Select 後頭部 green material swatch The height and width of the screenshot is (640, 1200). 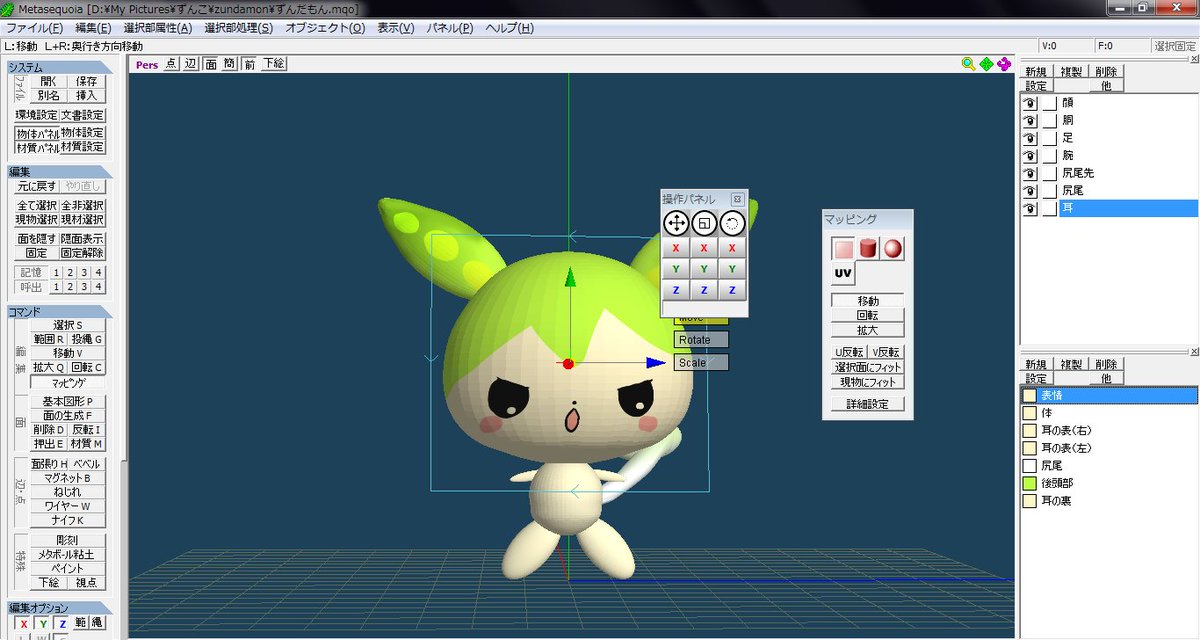1029,483
